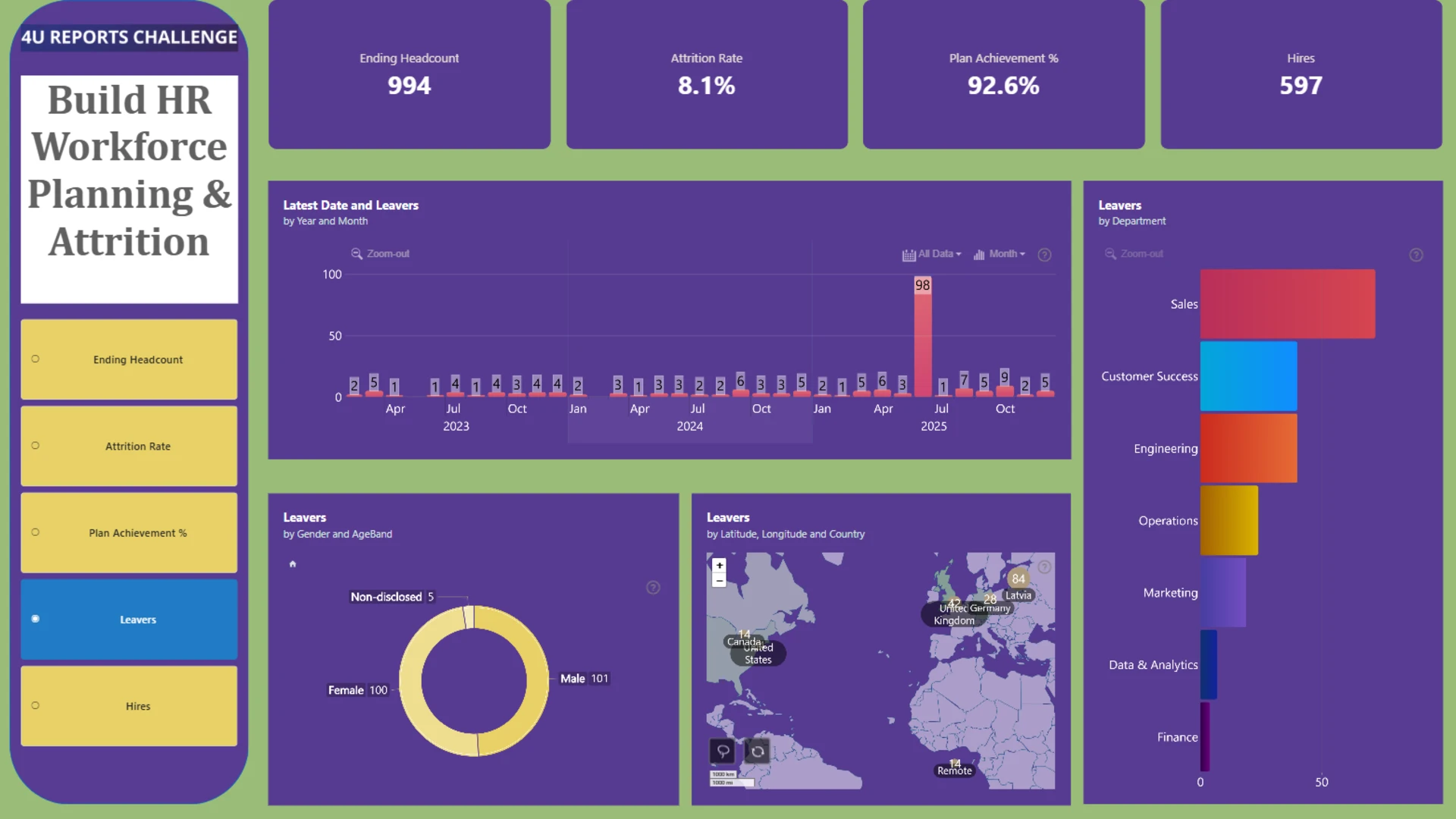Select the Hires radio option
The height and width of the screenshot is (819, 1456).
point(36,705)
